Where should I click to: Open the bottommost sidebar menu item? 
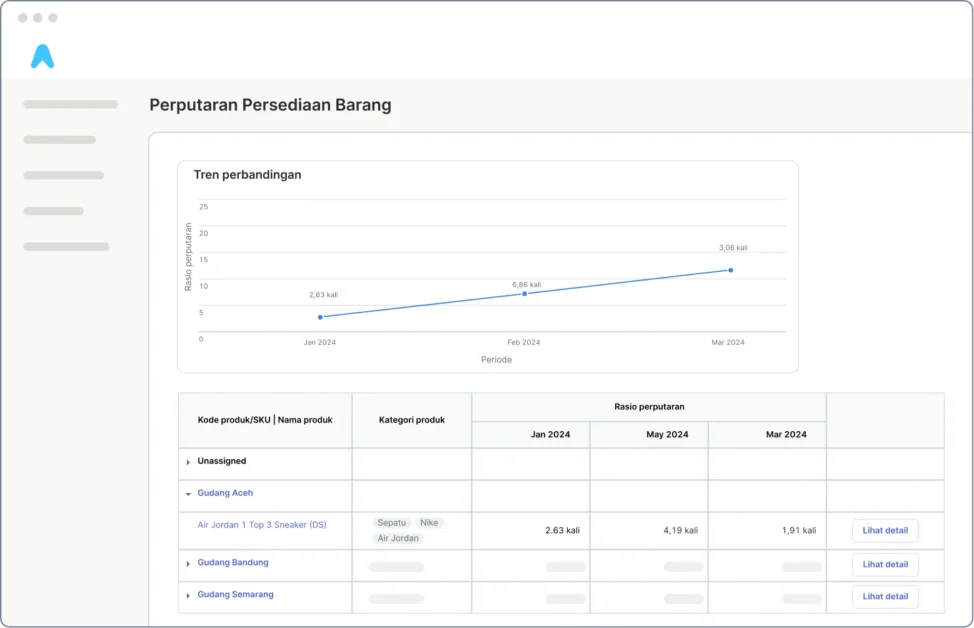pyautogui.click(x=66, y=246)
